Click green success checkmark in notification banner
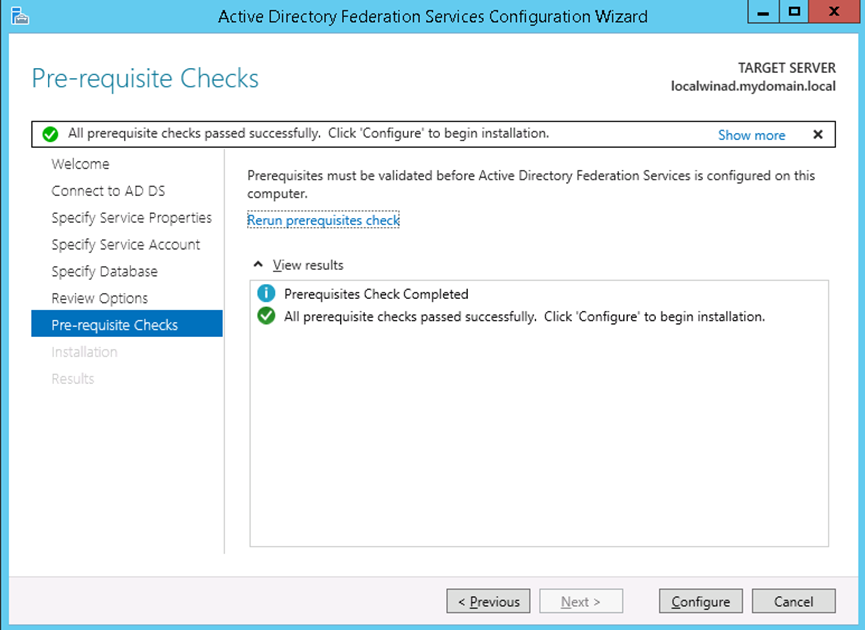Screen dimensions: 865x630 (50, 134)
